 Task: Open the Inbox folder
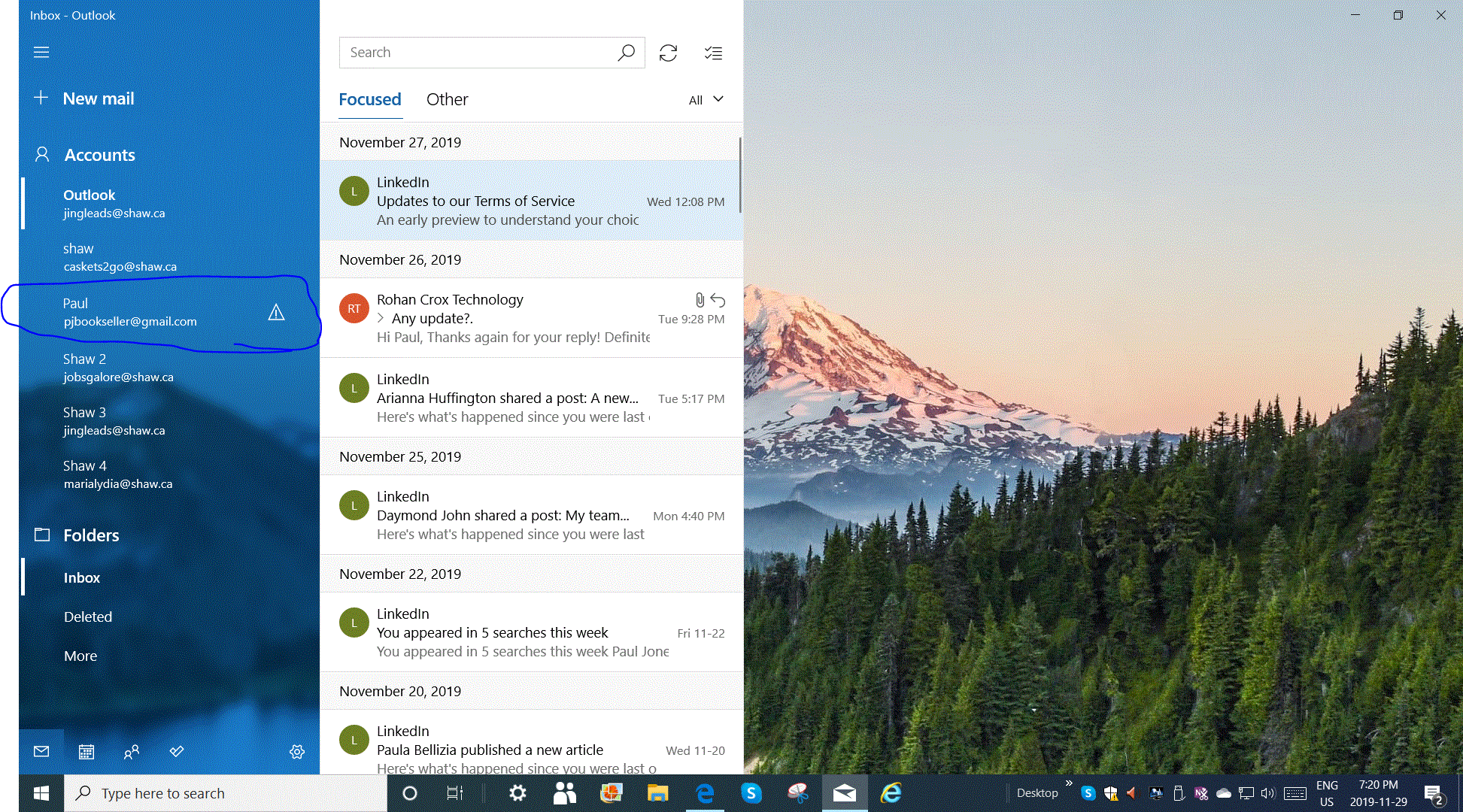171,577
